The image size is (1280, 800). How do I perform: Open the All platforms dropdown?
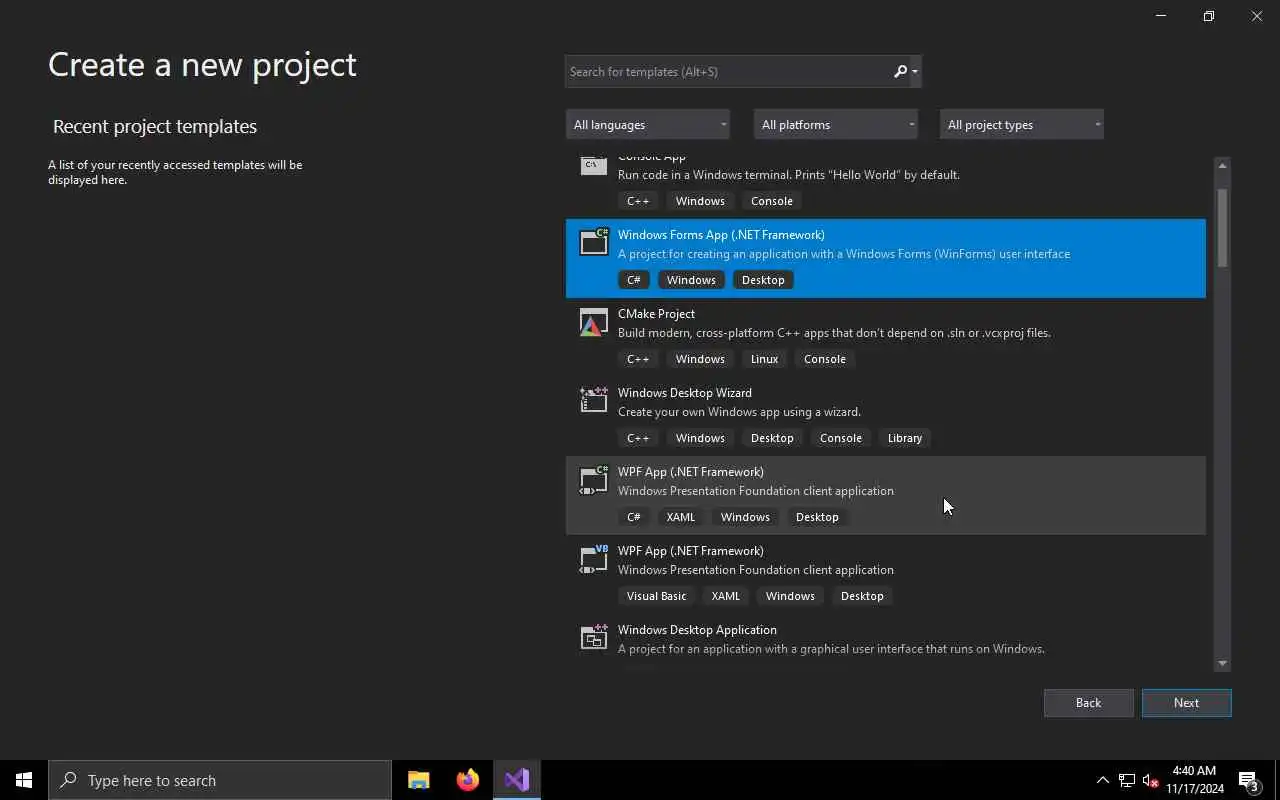pyautogui.click(x=836, y=124)
